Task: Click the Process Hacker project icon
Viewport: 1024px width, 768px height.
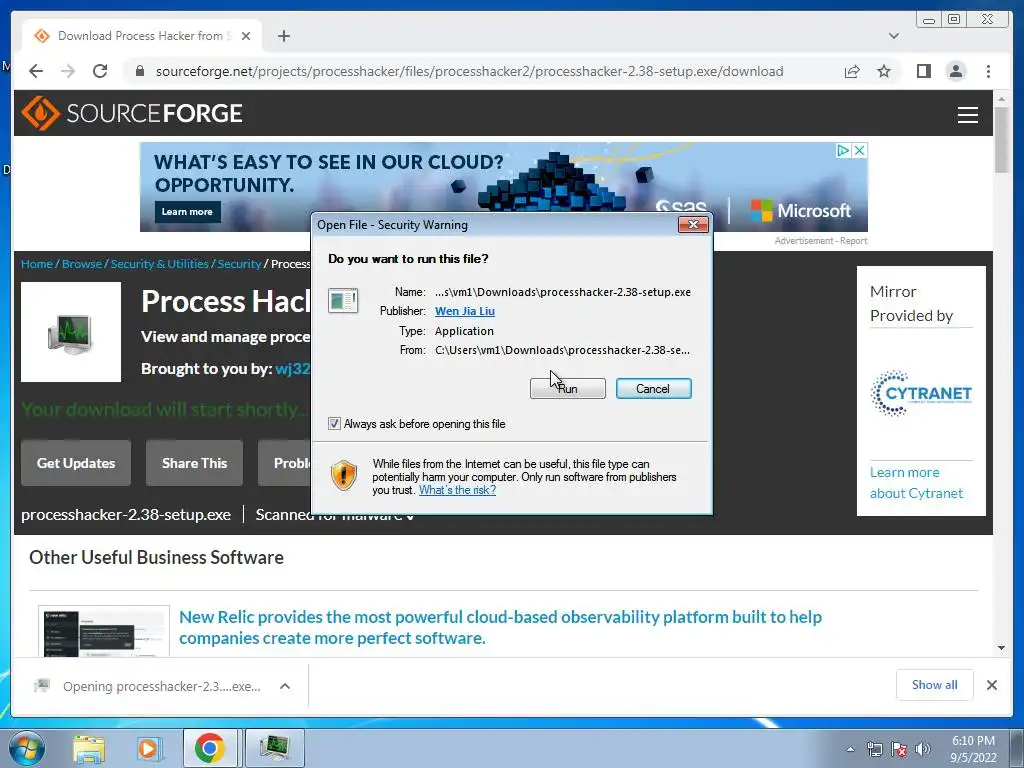Action: [71, 332]
